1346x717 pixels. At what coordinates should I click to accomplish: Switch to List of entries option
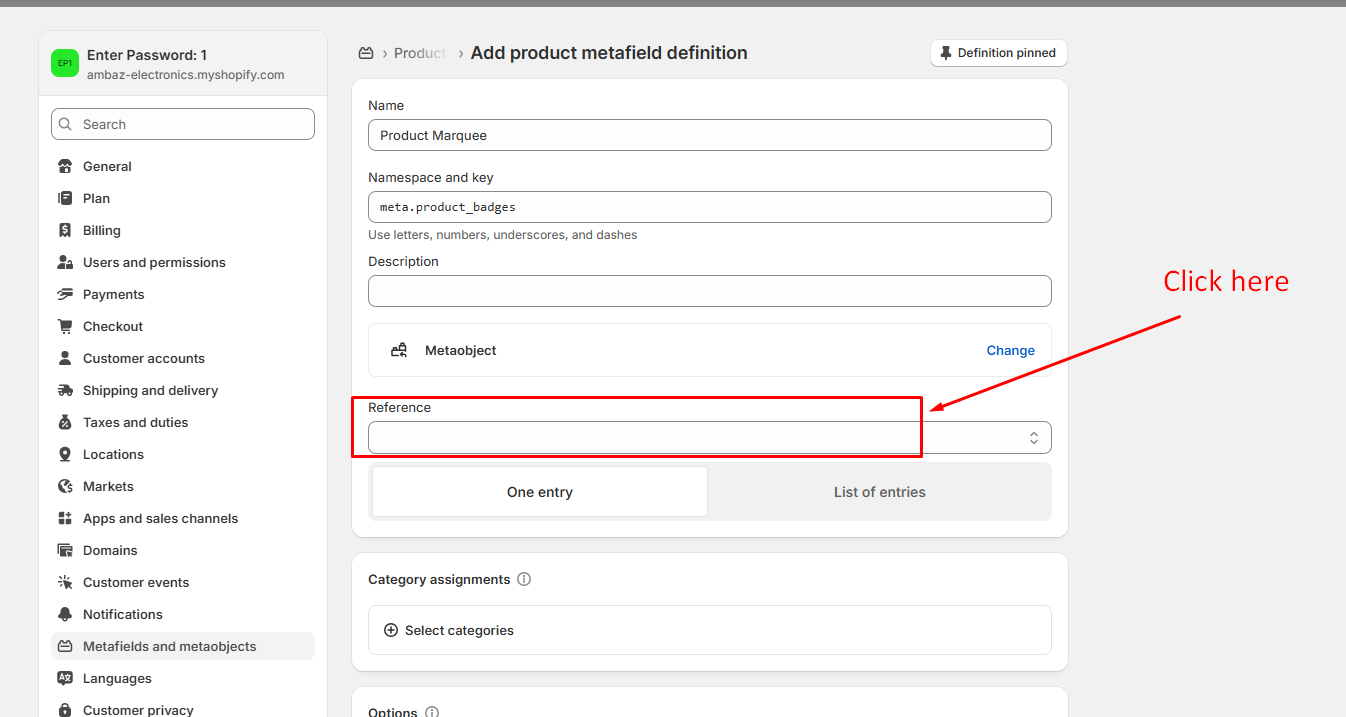pyautogui.click(x=879, y=492)
